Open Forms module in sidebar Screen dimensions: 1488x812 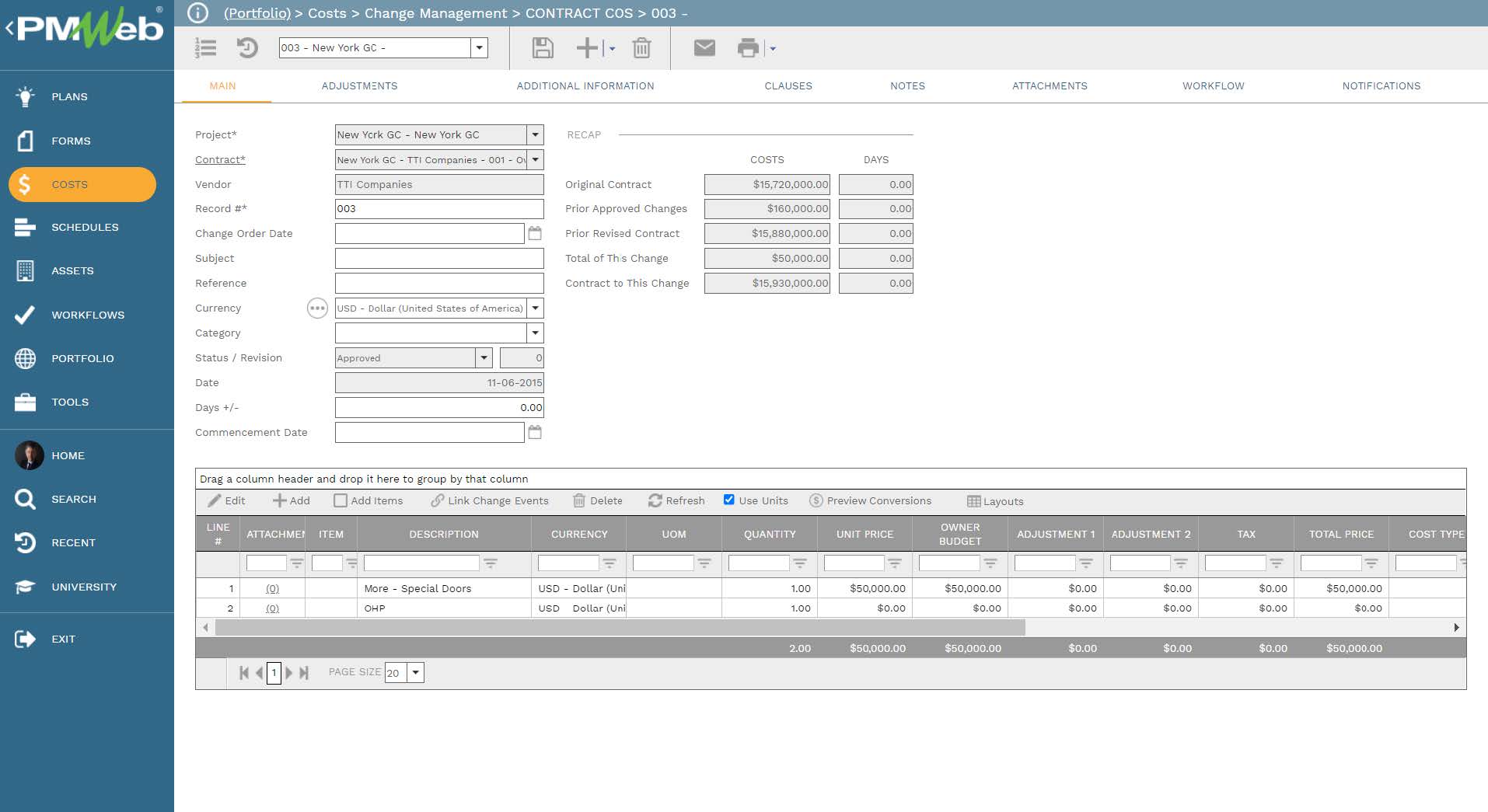(x=26, y=141)
